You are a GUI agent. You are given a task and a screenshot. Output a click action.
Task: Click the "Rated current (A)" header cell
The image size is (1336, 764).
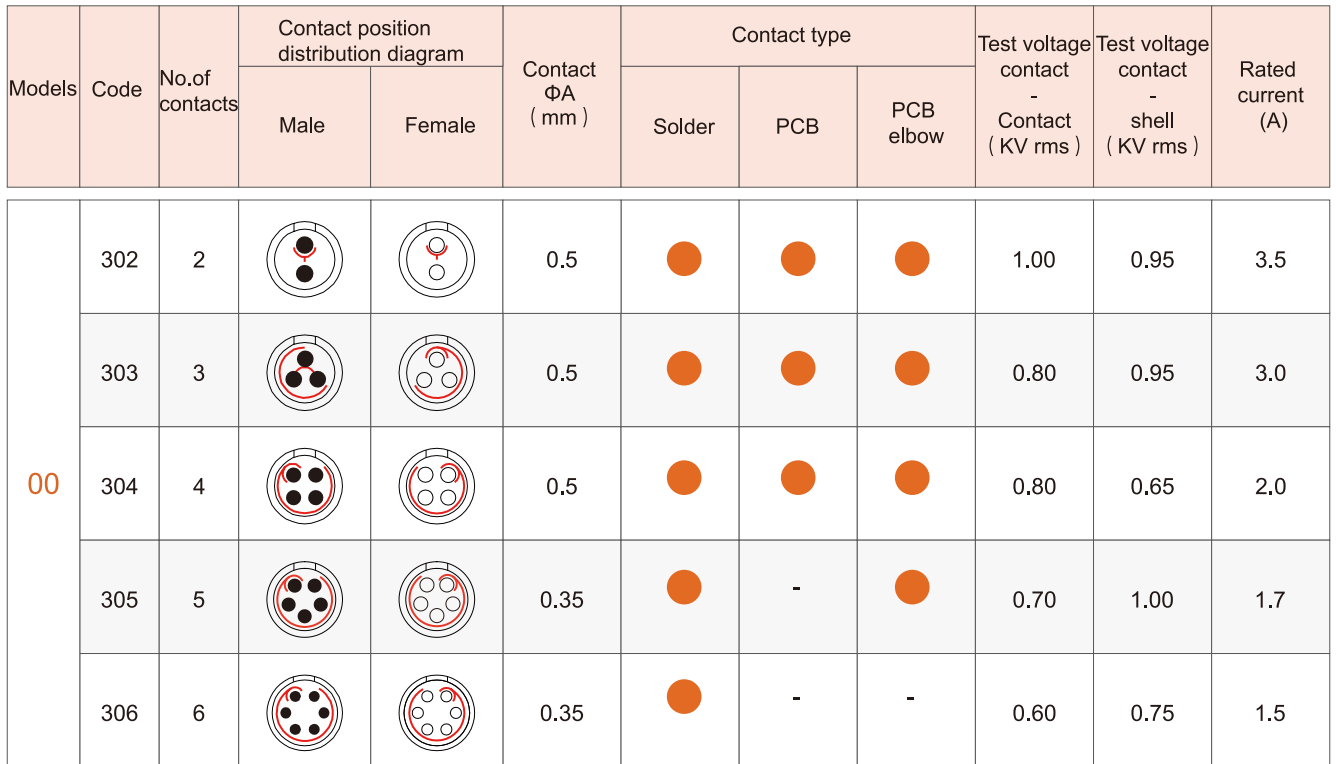pyautogui.click(x=1270, y=95)
